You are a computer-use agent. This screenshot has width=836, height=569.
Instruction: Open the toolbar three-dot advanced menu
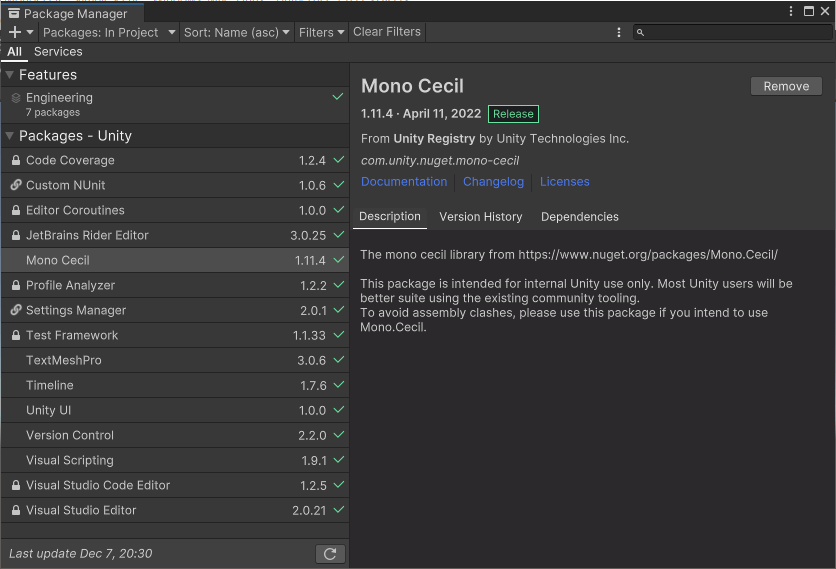[618, 33]
